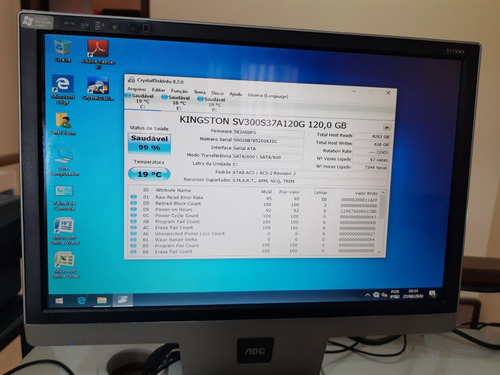Click the SMART list vertical scrollbar

pos(382,222)
